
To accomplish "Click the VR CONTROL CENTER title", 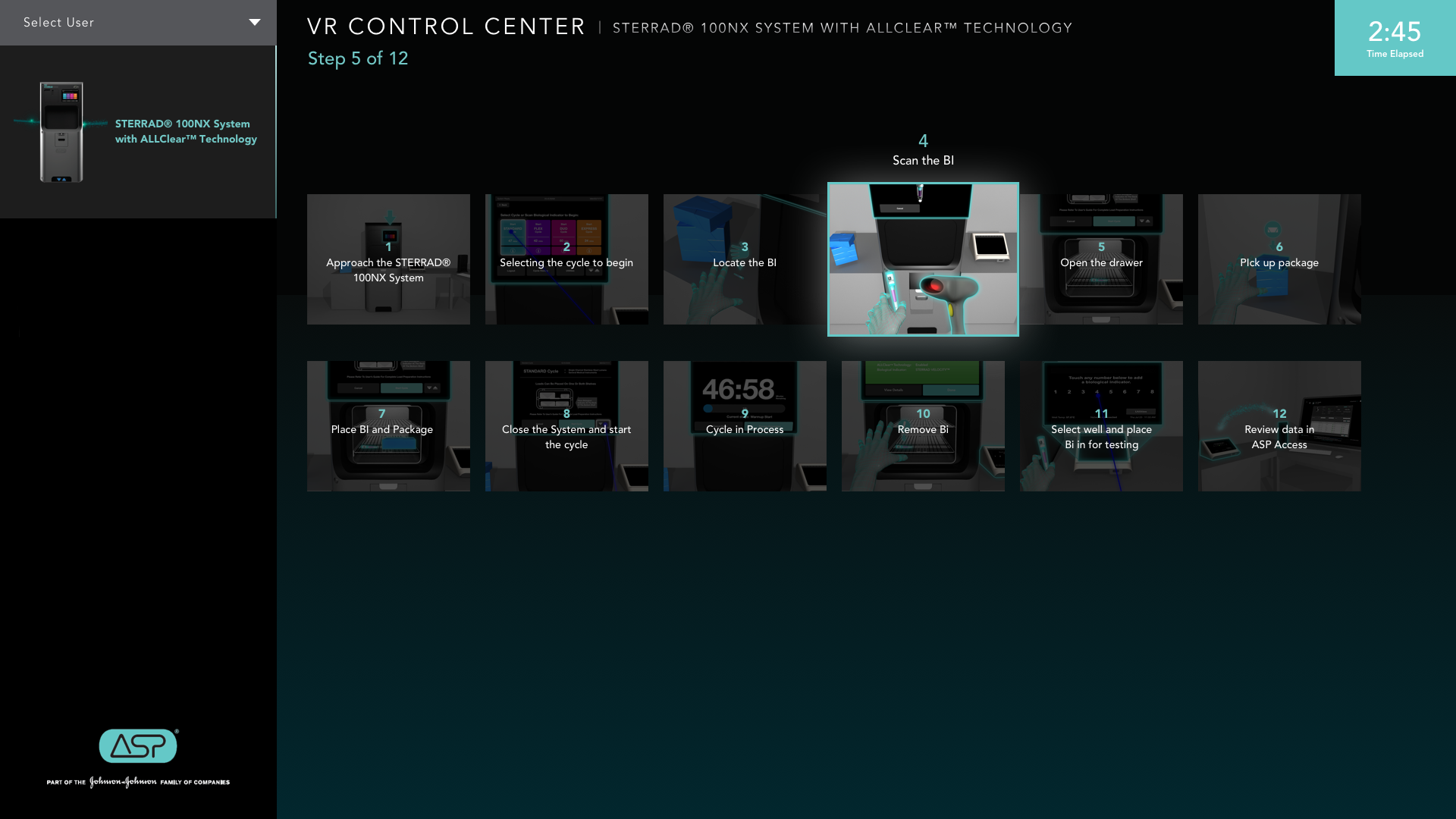I will tap(446, 27).
